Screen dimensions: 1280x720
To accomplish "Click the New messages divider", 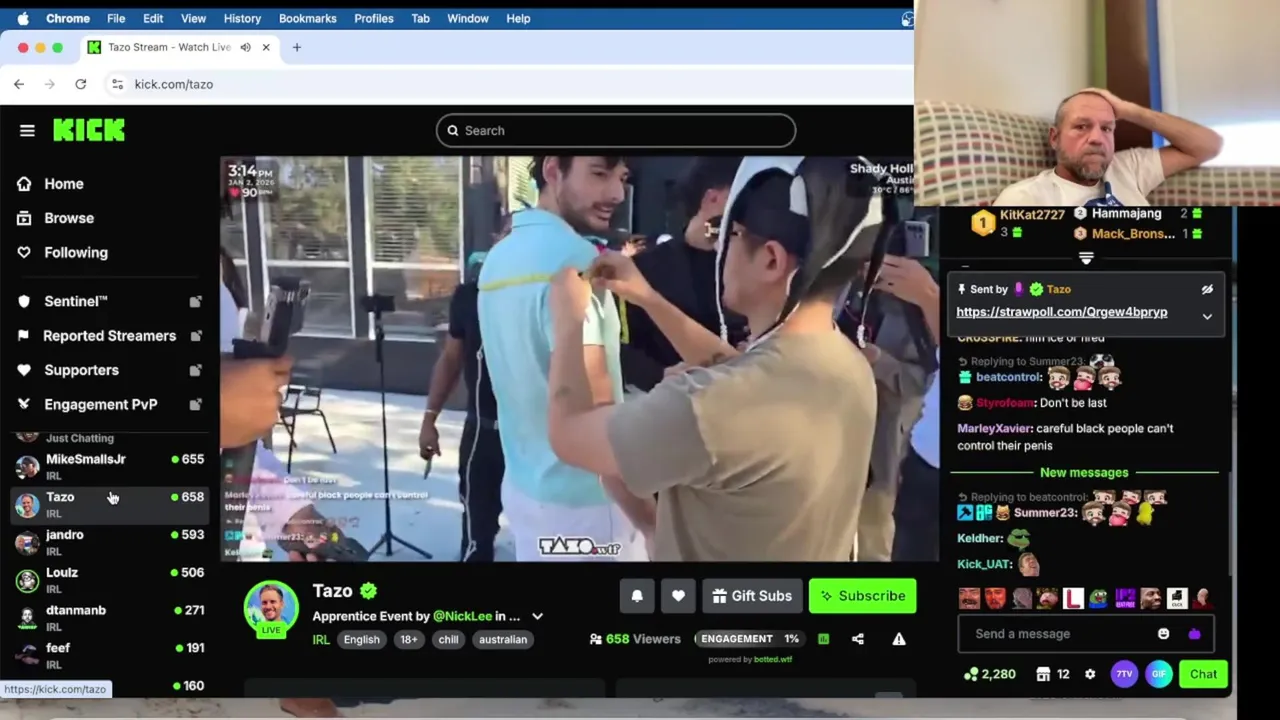I will [x=1084, y=473].
